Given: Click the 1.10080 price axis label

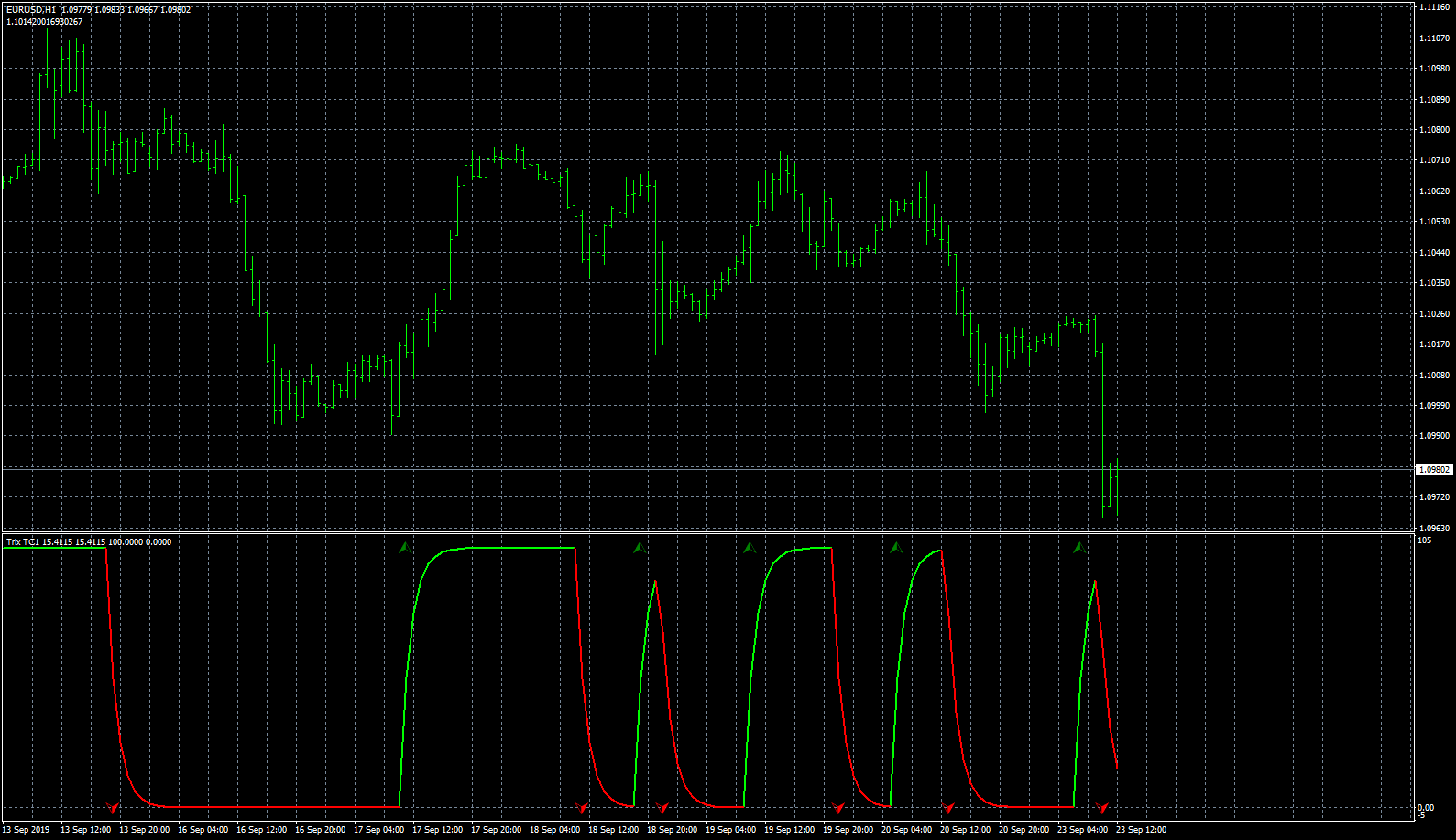Looking at the screenshot, I should pyautogui.click(x=1434, y=376).
